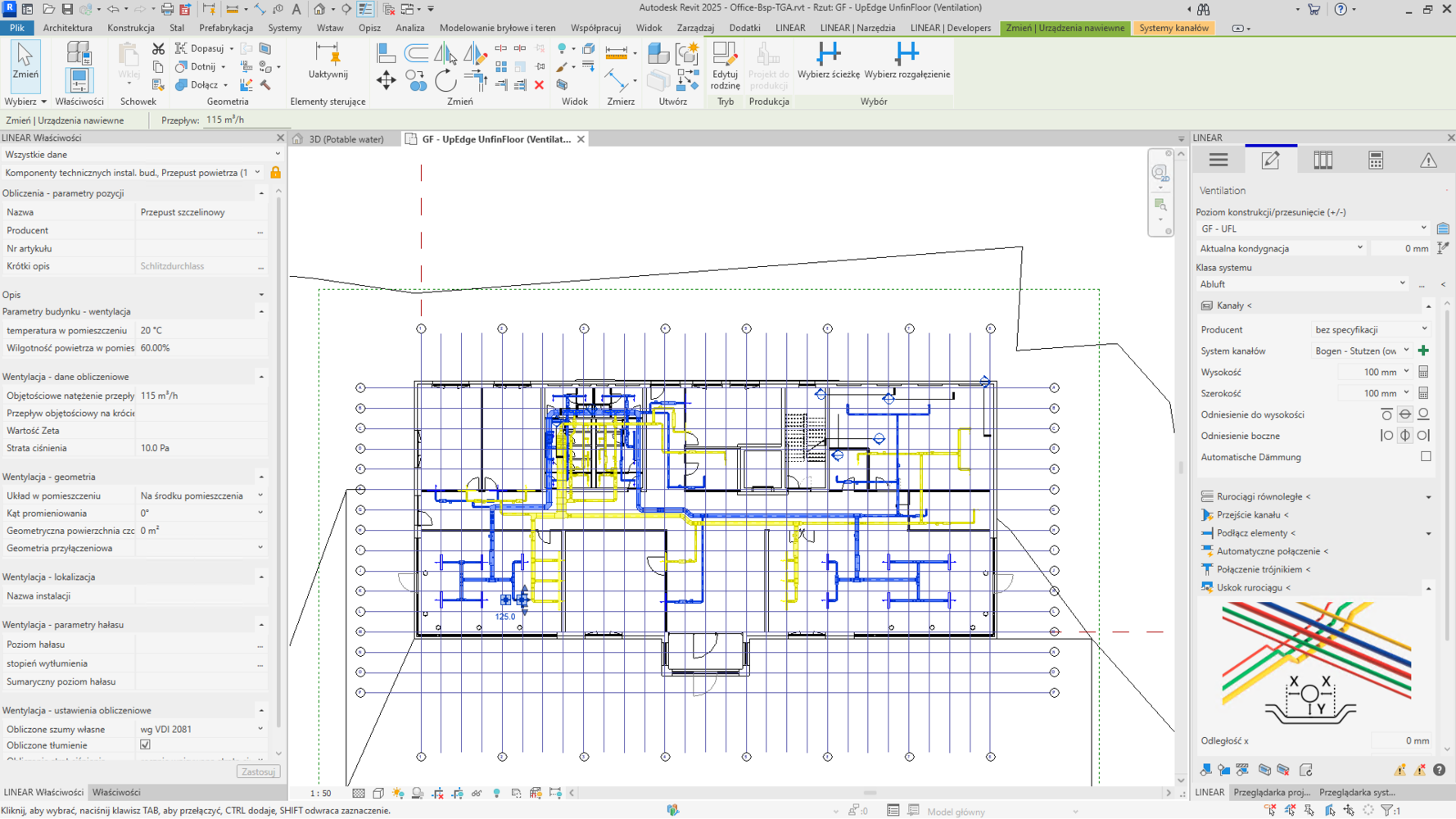The image size is (1456, 819).
Task: Click the red Delete X icon
Action: coord(539,84)
